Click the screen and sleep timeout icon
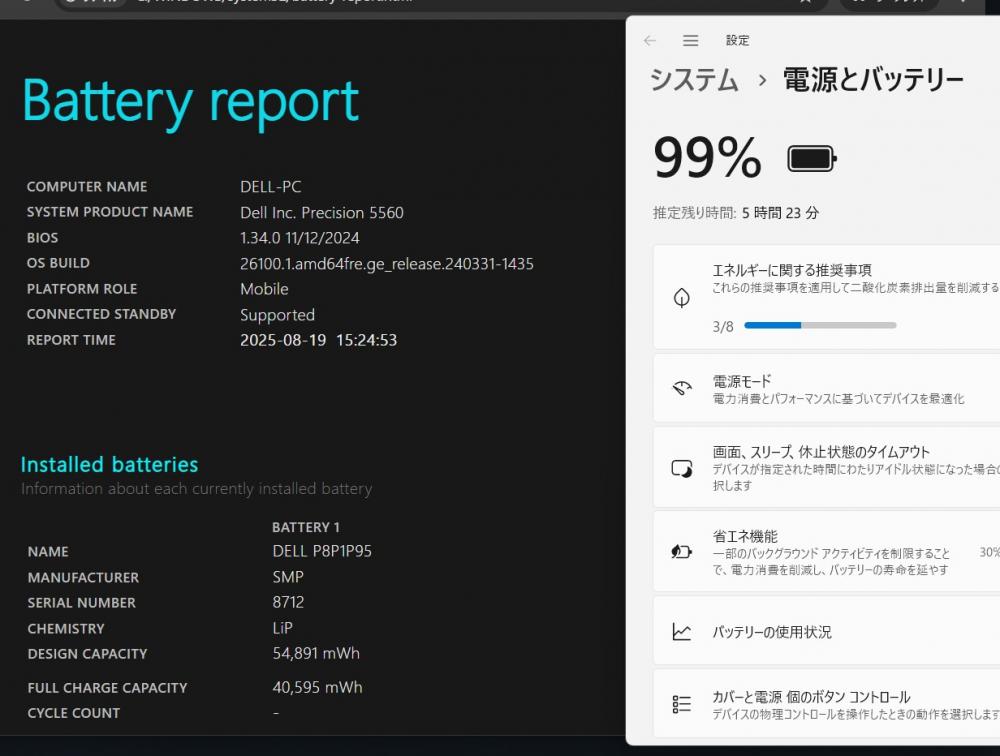Screen dimensions: 1000x756 682,468
